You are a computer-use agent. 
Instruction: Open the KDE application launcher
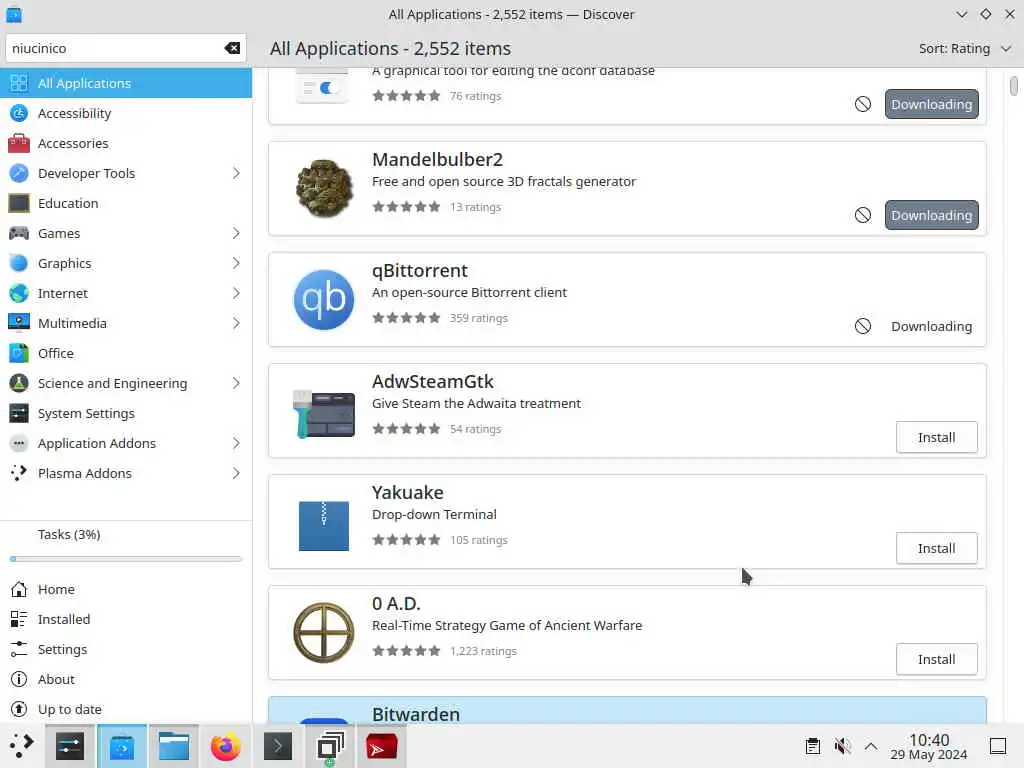click(x=22, y=746)
